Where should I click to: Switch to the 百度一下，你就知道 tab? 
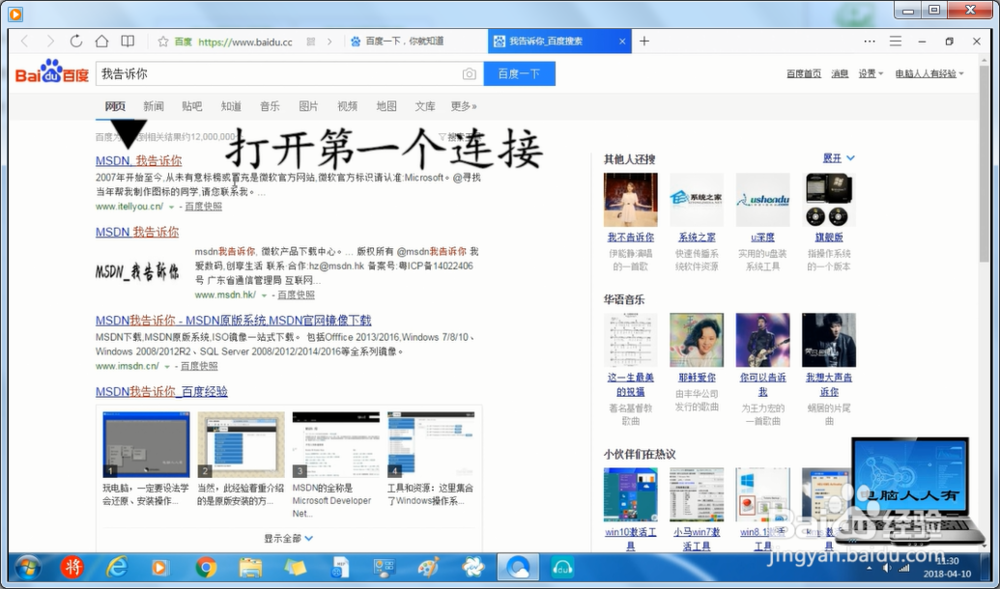point(404,41)
